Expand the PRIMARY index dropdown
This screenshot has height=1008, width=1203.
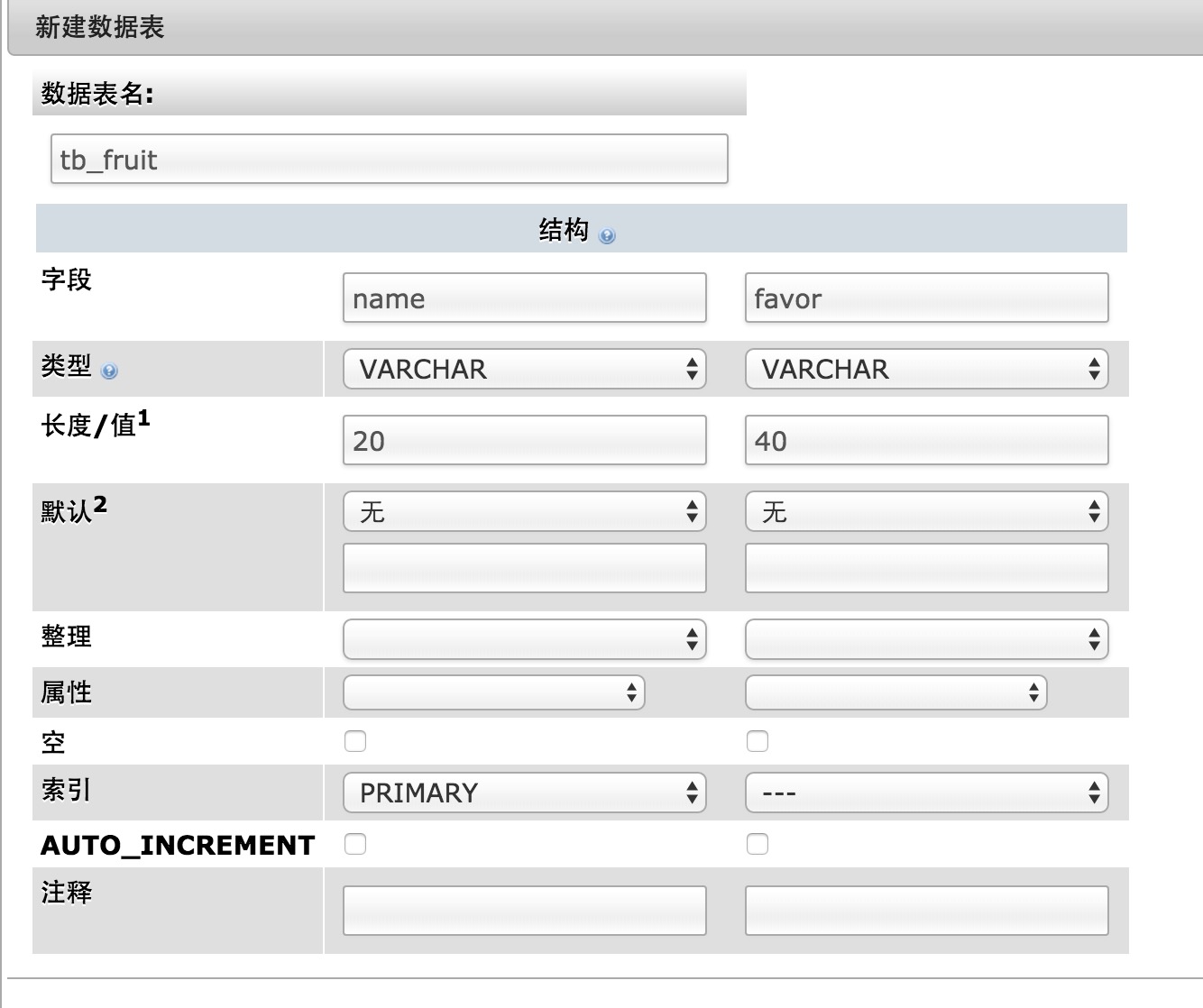click(524, 793)
